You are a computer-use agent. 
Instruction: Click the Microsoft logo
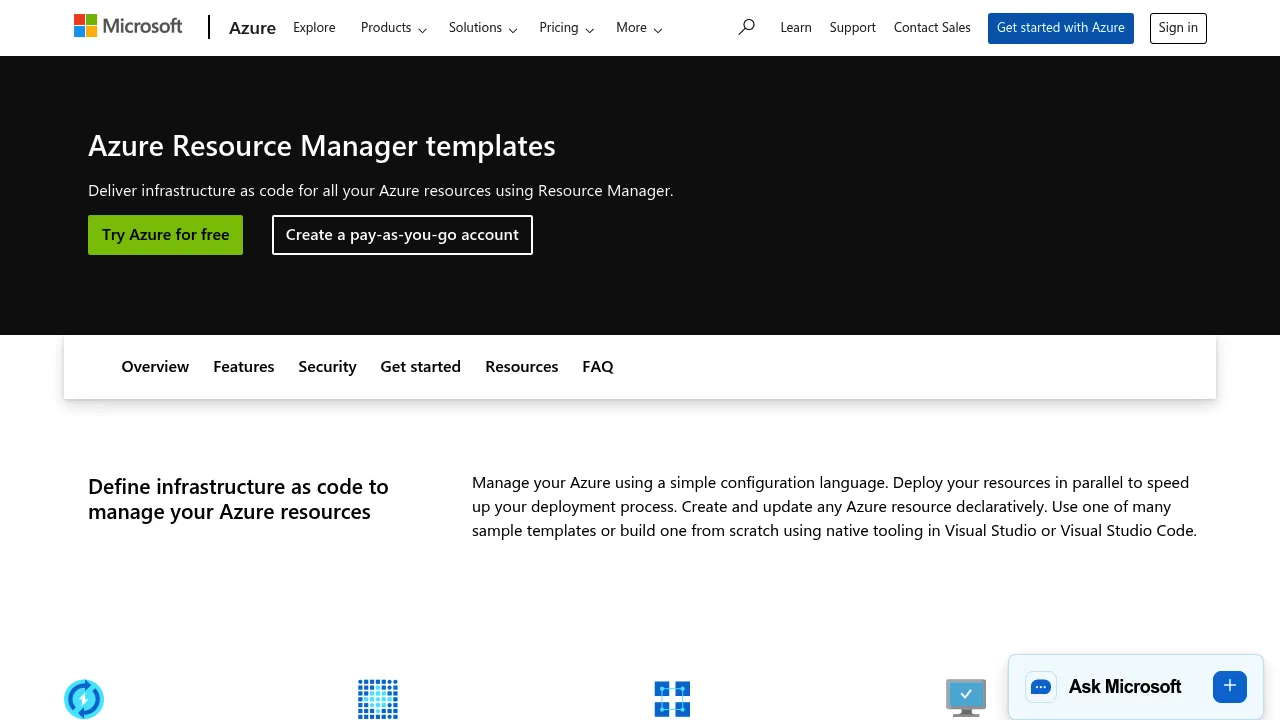(x=128, y=26)
